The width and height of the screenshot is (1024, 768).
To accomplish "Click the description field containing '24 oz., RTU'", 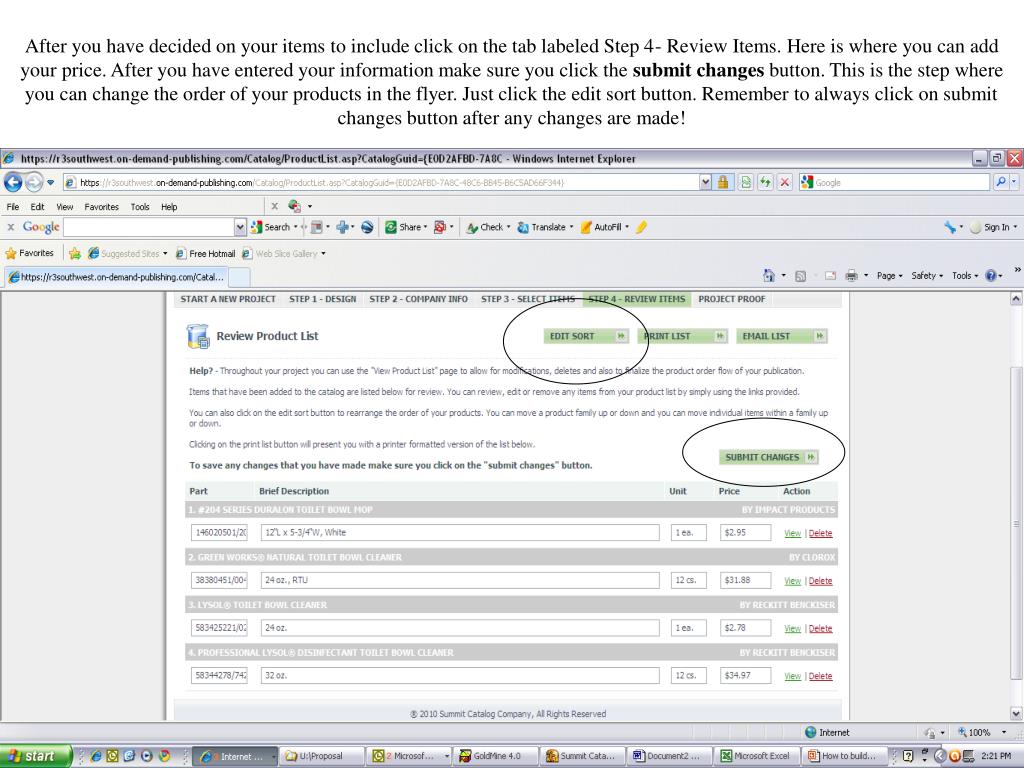I will pos(460,580).
